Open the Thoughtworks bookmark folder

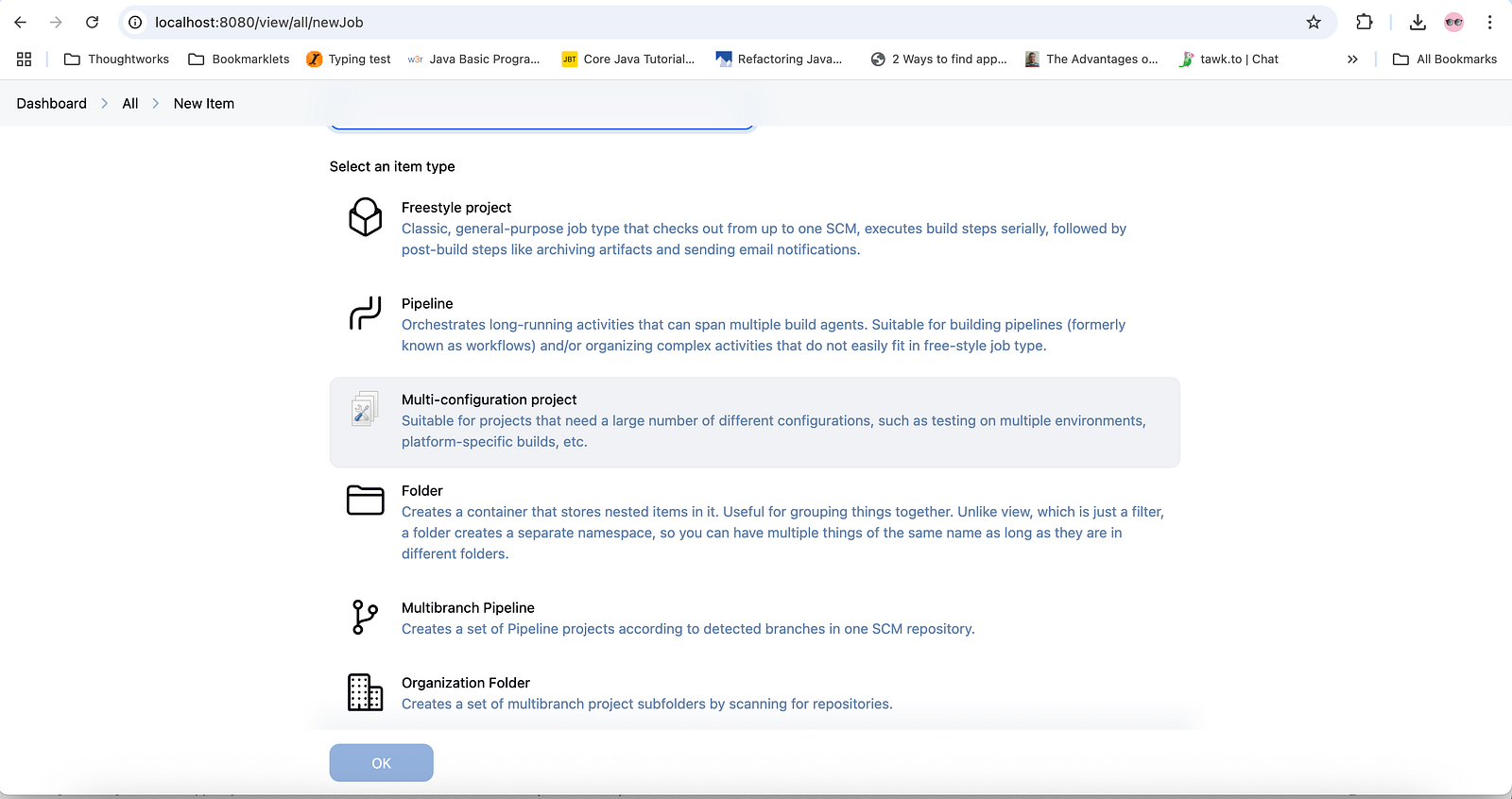pyautogui.click(x=116, y=59)
